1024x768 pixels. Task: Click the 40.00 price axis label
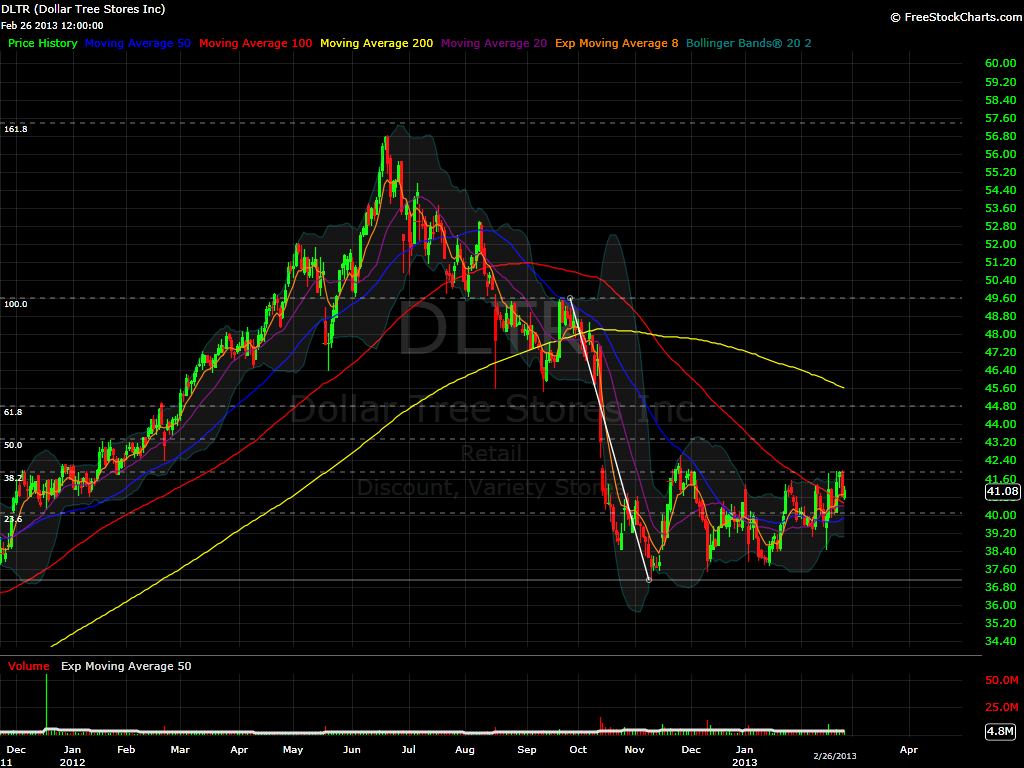pyautogui.click(x=1000, y=515)
